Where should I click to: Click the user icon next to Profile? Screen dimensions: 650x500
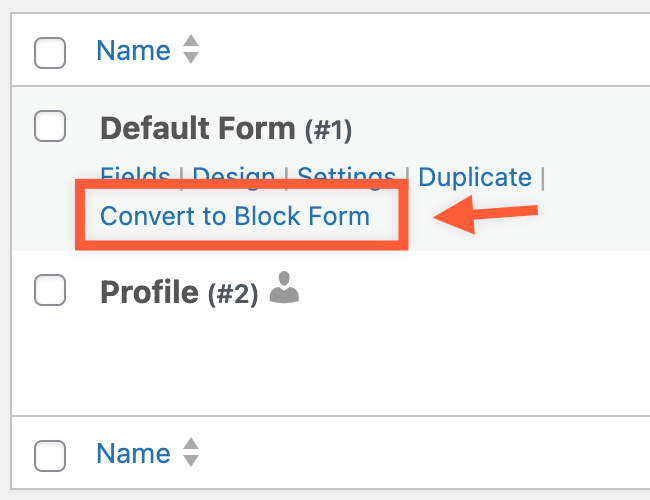(285, 289)
